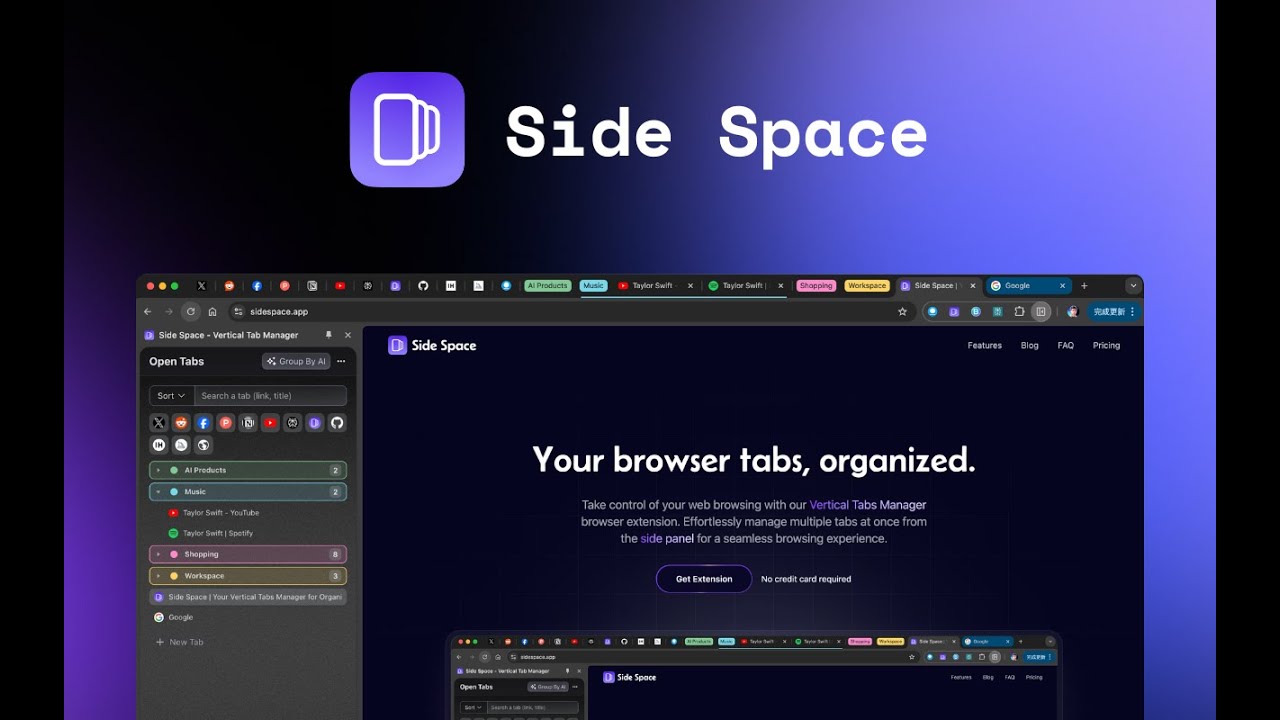Open the pinned GitHub icon in Open Tabs panel

[x=337, y=423]
